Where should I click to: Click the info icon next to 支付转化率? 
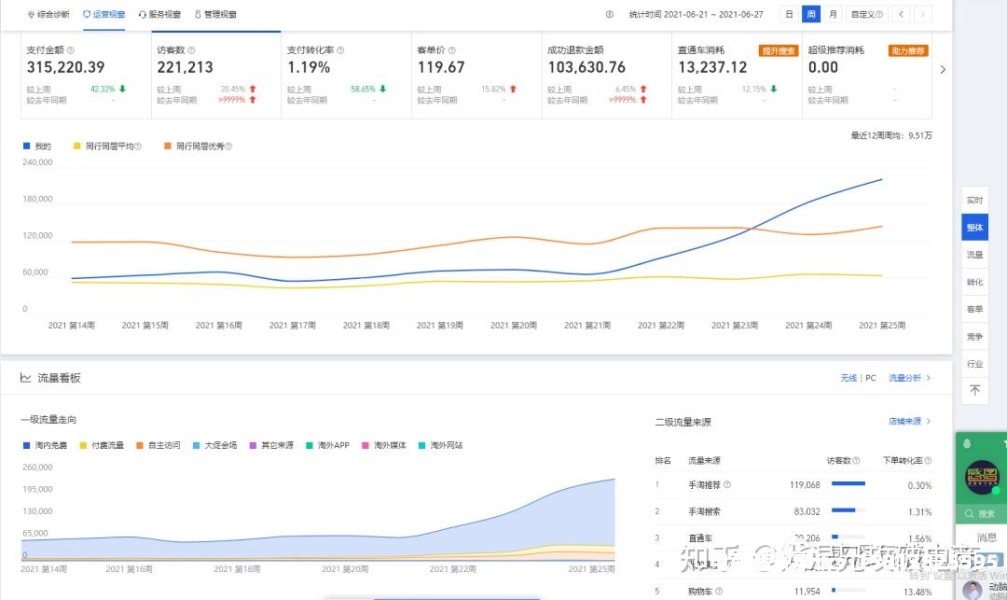(x=340, y=49)
